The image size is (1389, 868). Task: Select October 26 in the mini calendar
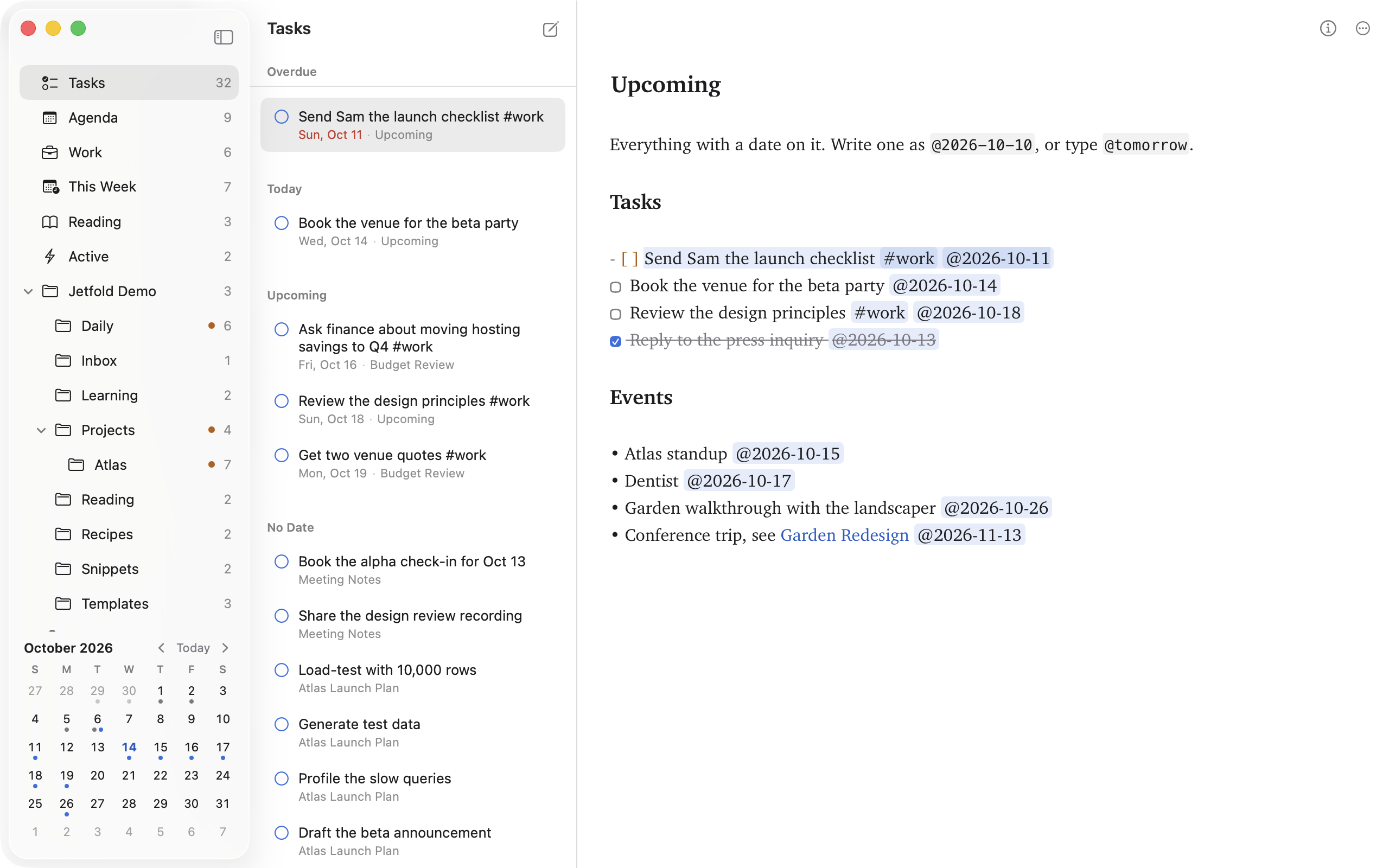(x=67, y=803)
